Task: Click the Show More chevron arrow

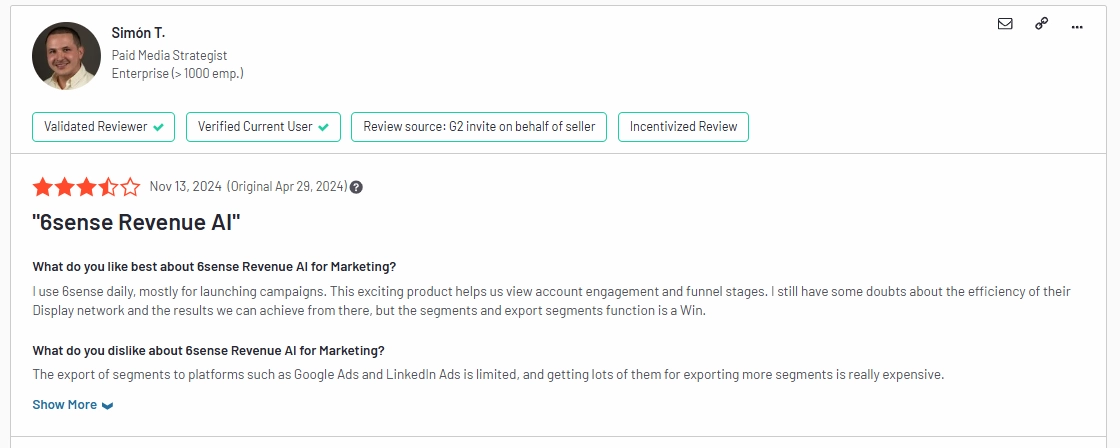Action: pyautogui.click(x=108, y=405)
